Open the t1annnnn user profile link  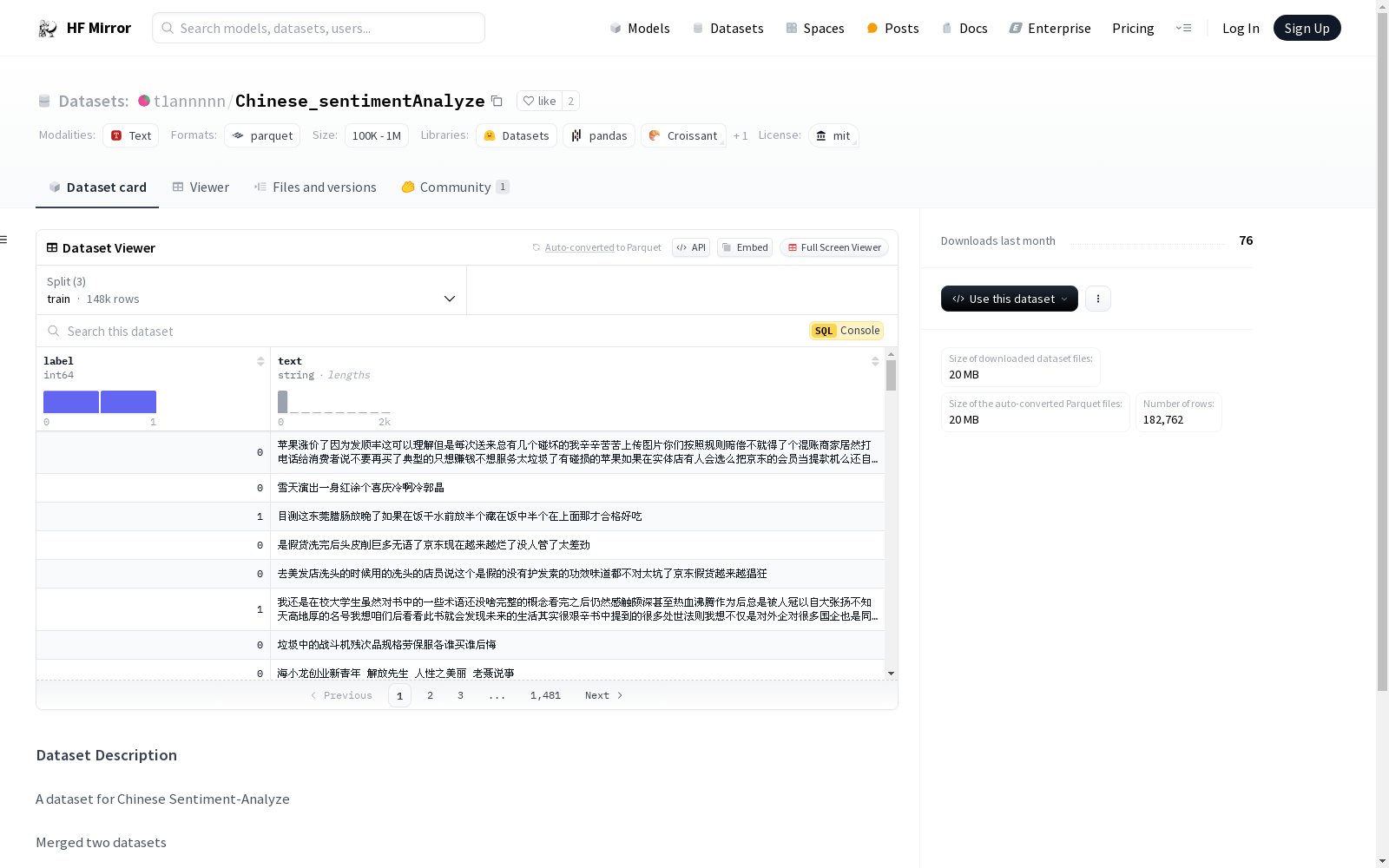click(x=189, y=101)
